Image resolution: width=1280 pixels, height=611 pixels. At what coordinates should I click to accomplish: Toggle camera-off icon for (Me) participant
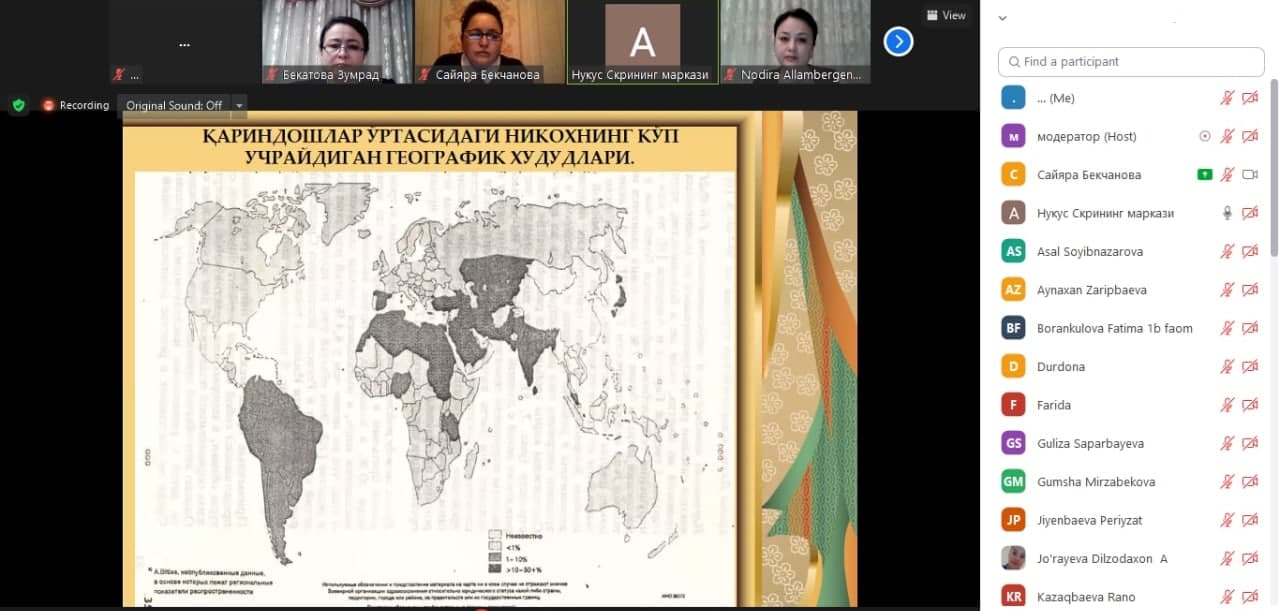(1250, 98)
